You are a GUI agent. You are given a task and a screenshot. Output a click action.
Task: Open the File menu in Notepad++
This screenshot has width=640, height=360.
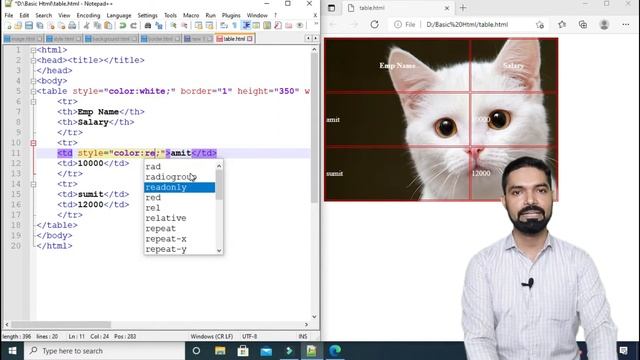[x=9, y=15]
